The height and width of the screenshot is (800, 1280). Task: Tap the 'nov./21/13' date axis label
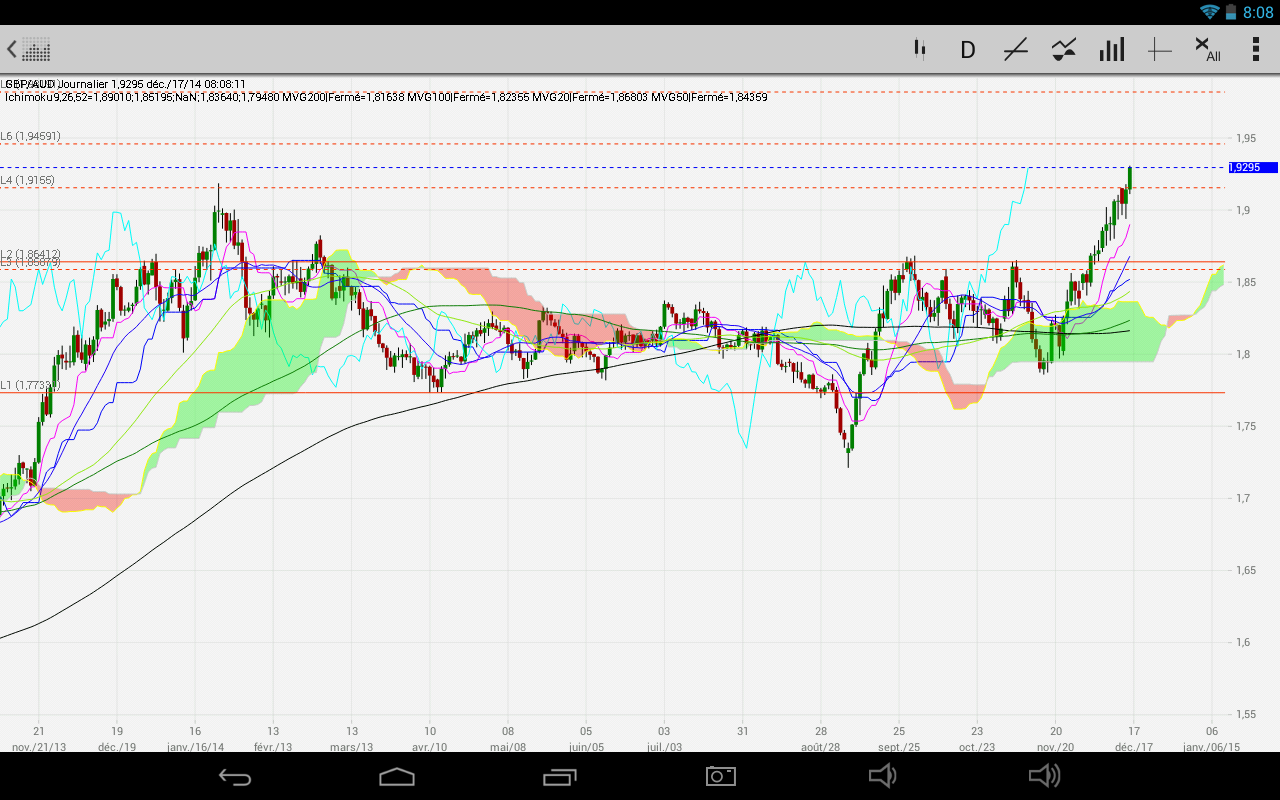tap(39, 747)
